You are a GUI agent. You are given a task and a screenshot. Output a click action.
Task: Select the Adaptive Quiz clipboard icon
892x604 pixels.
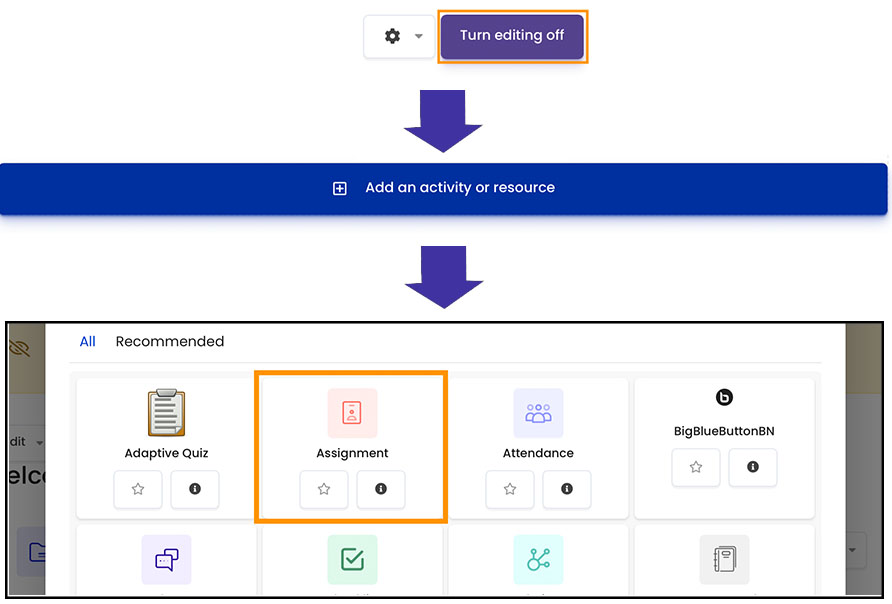pyautogui.click(x=166, y=413)
